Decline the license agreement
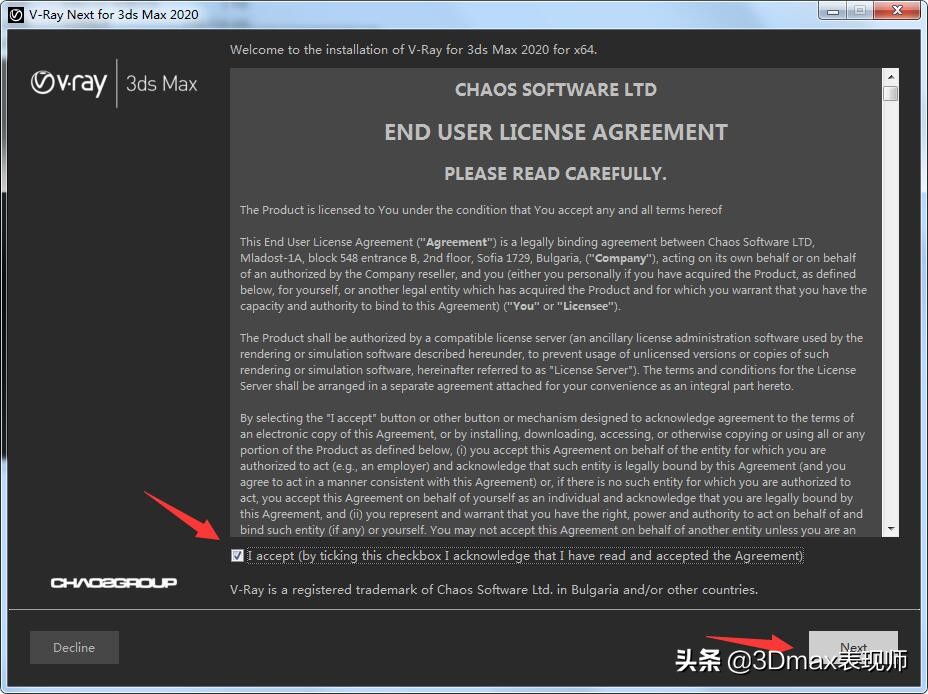 click(74, 647)
